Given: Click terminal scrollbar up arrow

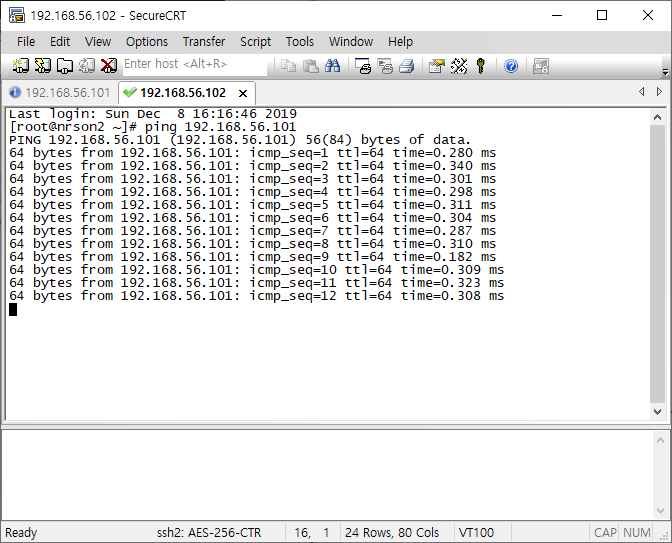Looking at the screenshot, I should click(657, 117).
